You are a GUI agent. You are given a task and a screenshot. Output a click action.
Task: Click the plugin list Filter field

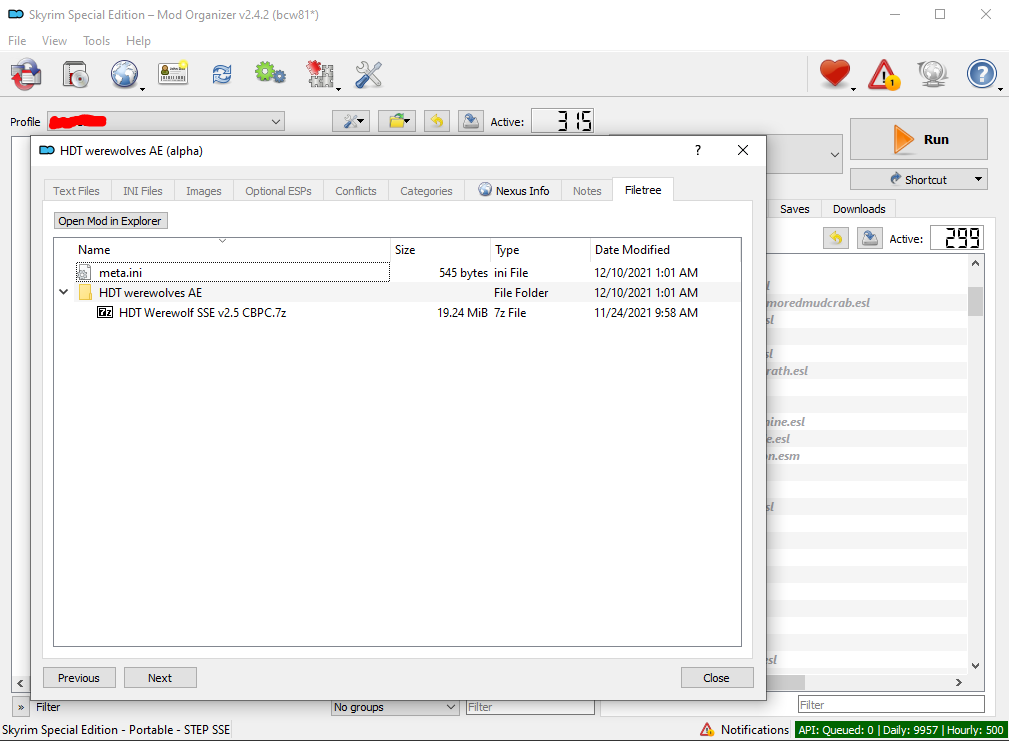coord(891,704)
